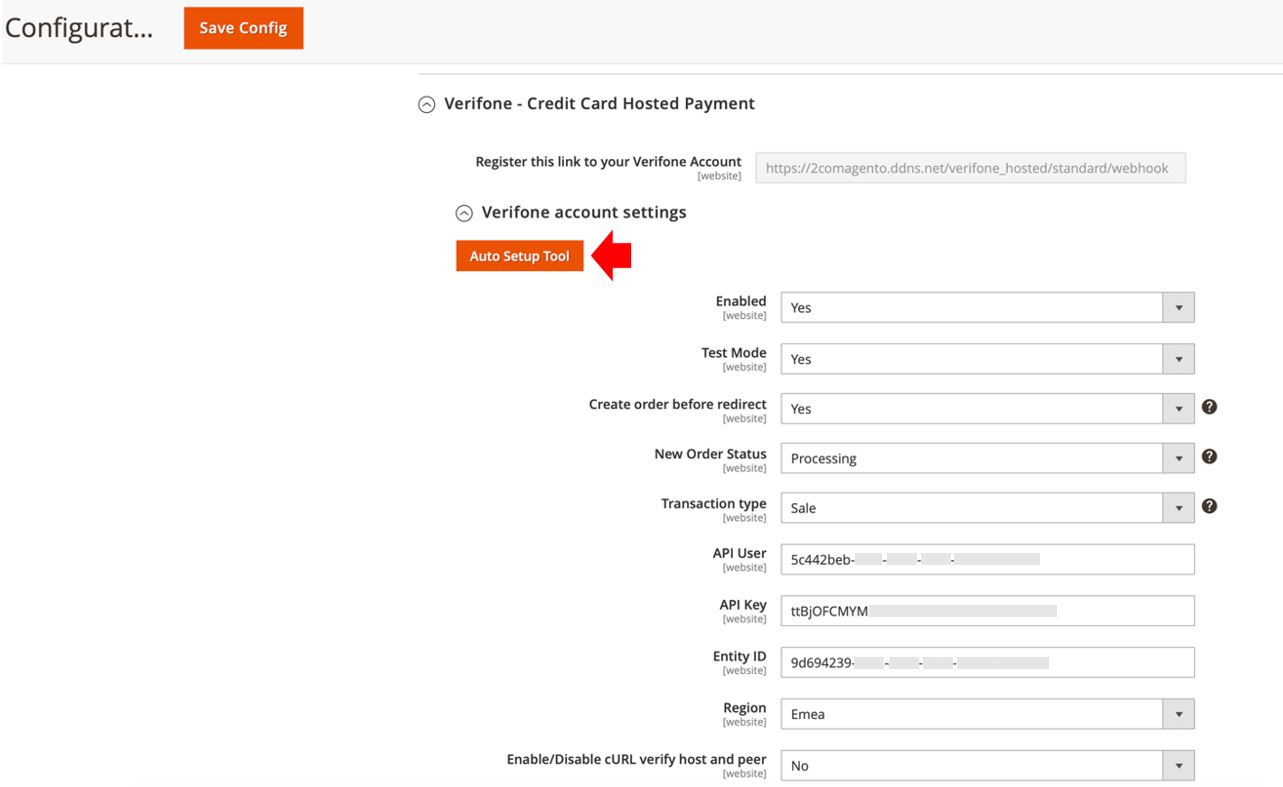Click the 'Enabled' field label
This screenshot has width=1283, height=787.
point(741,301)
